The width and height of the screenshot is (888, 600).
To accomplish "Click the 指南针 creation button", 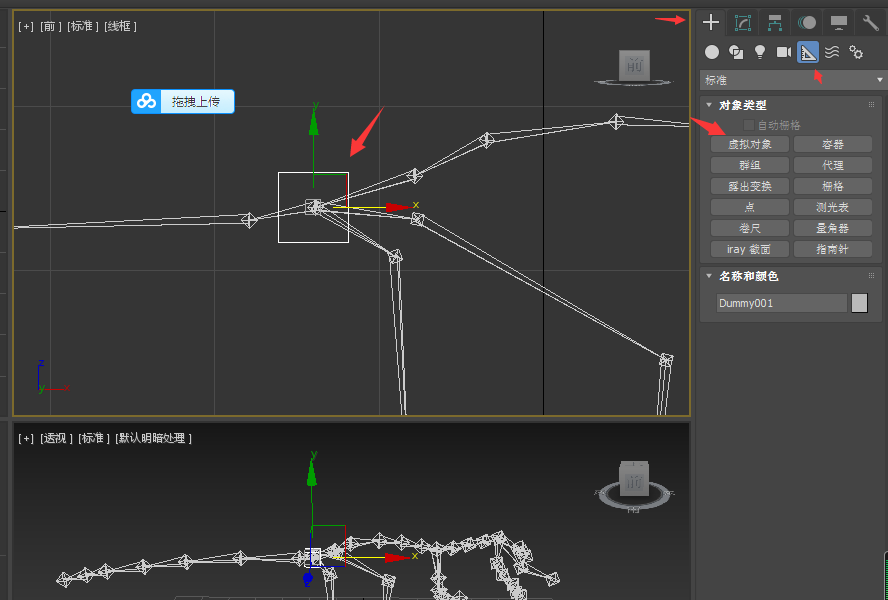I will tap(833, 248).
